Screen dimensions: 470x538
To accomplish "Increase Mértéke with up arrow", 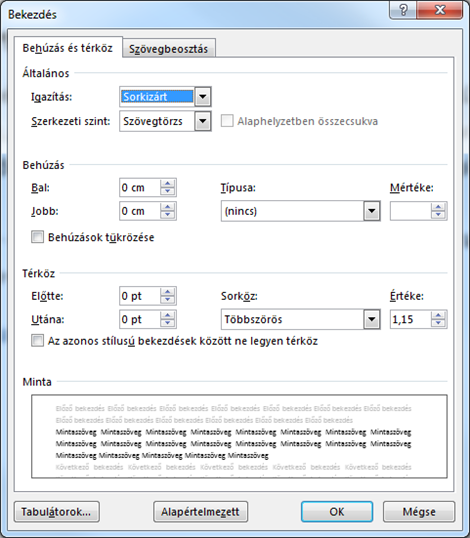I will (x=438, y=207).
